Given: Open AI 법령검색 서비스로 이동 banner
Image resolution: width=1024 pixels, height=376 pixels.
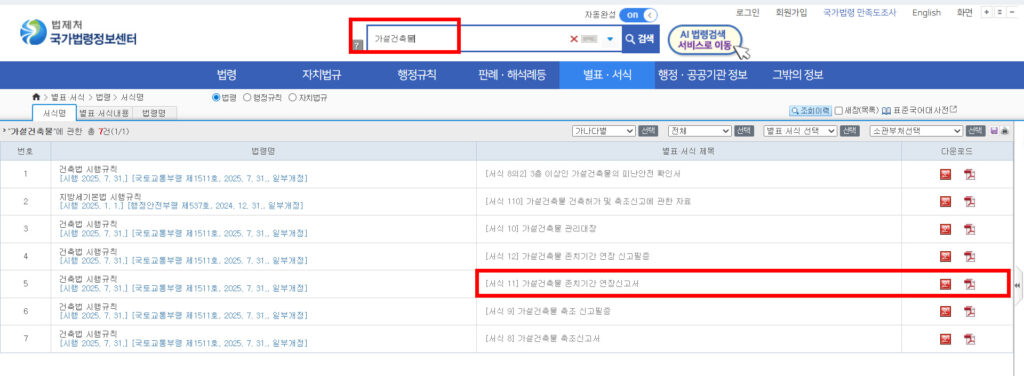Looking at the screenshot, I should [705, 40].
